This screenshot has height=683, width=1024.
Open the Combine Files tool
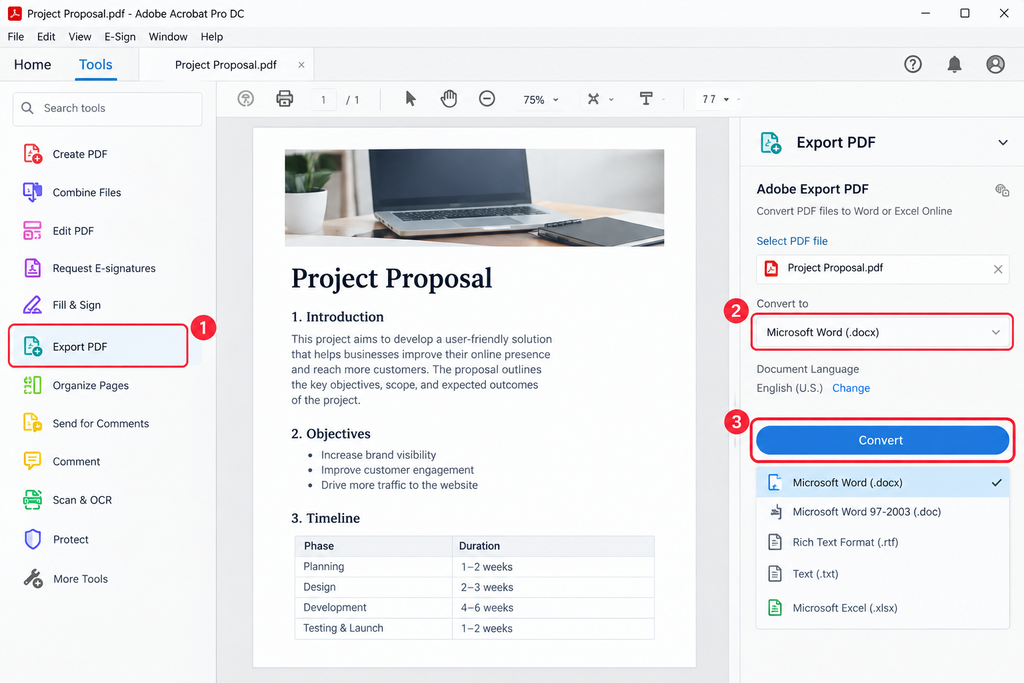click(72, 193)
